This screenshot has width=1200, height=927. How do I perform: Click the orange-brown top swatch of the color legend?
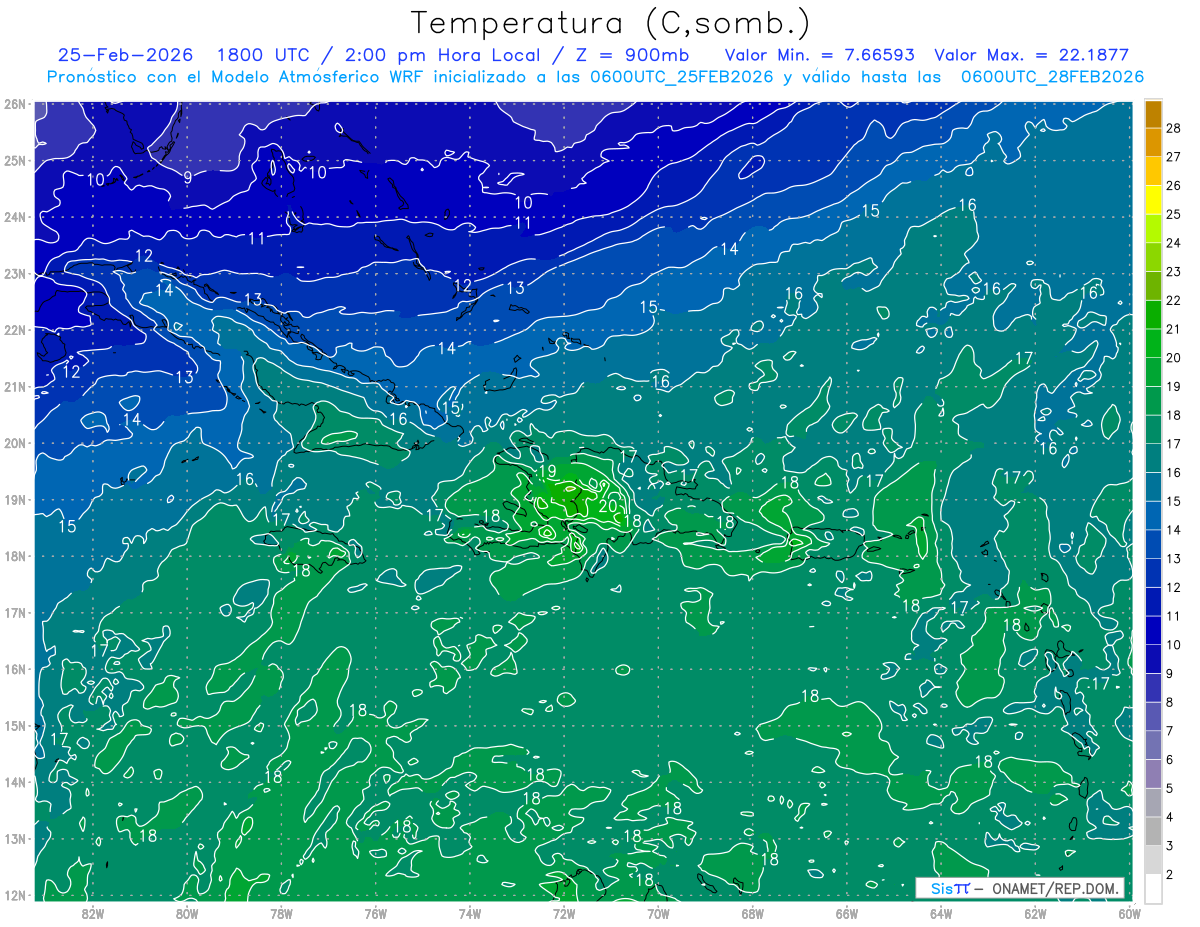pos(1153,114)
